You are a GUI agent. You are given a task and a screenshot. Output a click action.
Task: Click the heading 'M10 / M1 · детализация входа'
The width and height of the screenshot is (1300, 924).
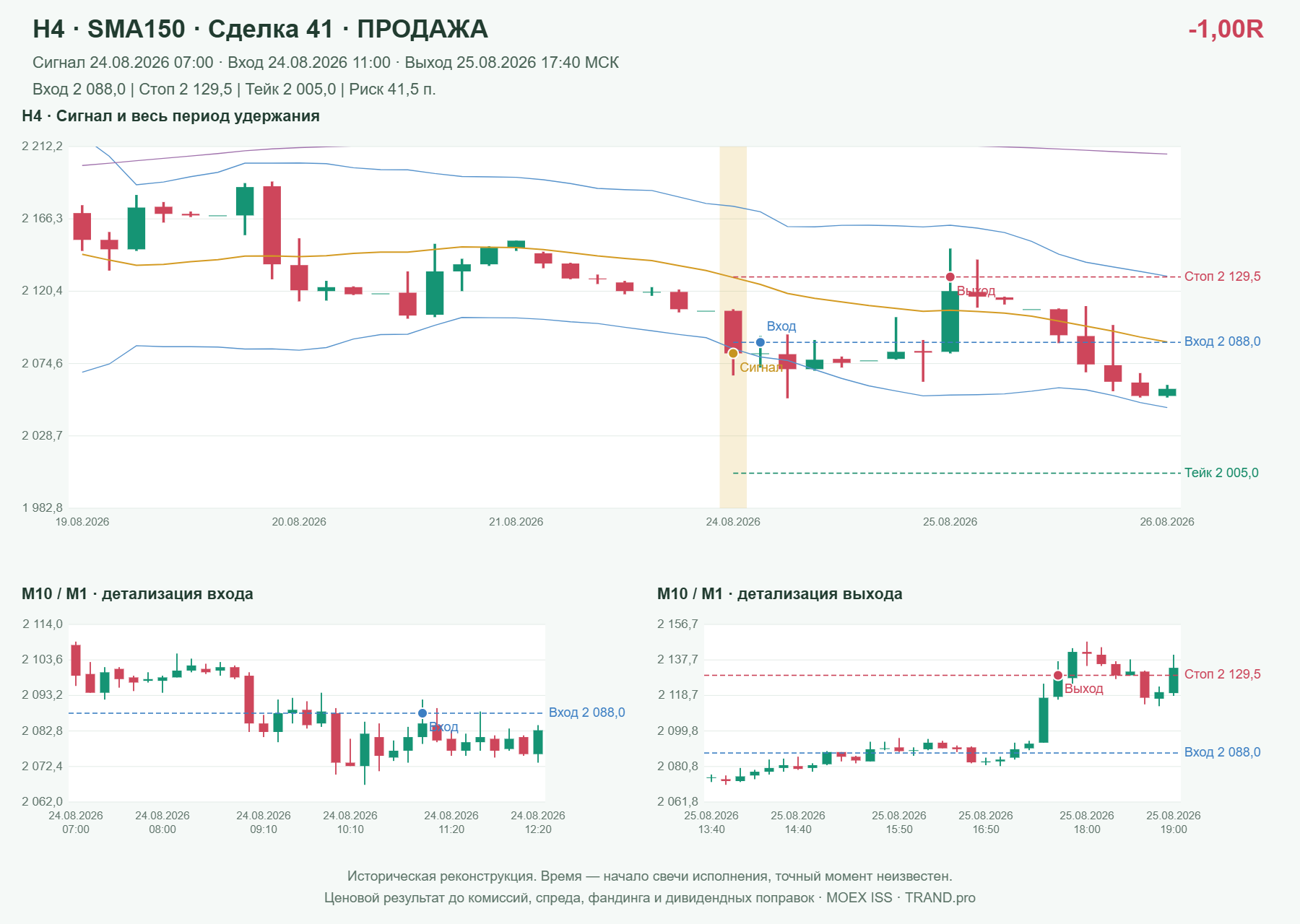[137, 594]
